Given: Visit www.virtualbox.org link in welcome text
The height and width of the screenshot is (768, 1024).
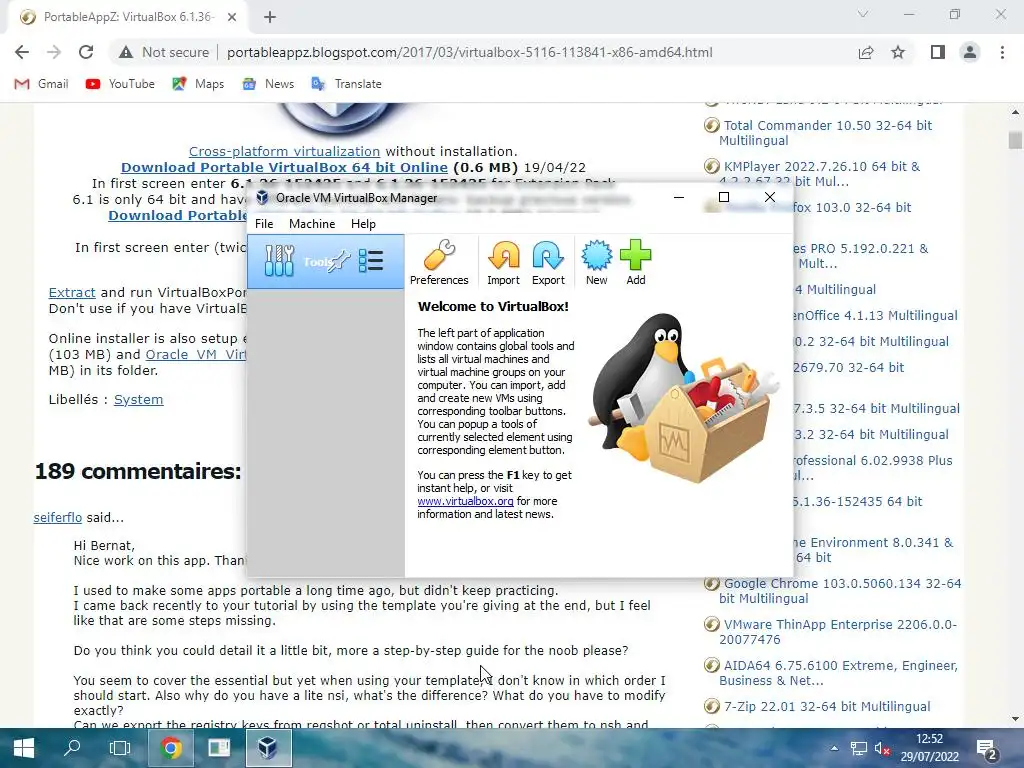Looking at the screenshot, I should pos(465,501).
